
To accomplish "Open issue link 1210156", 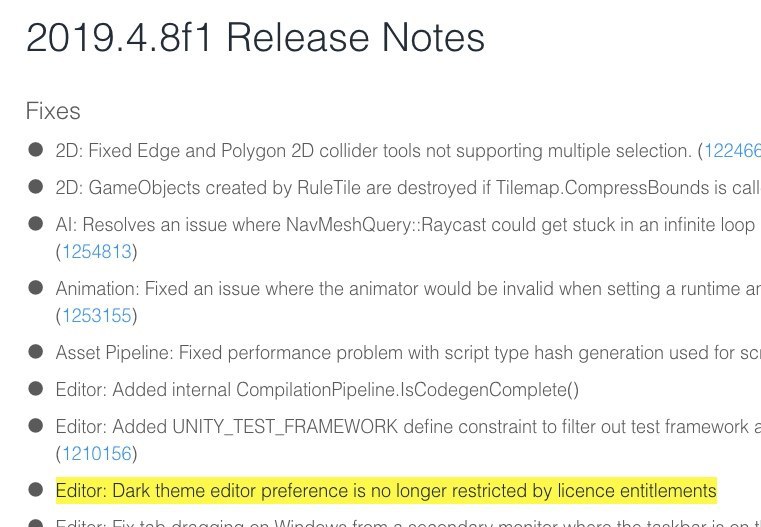I will coord(99,454).
